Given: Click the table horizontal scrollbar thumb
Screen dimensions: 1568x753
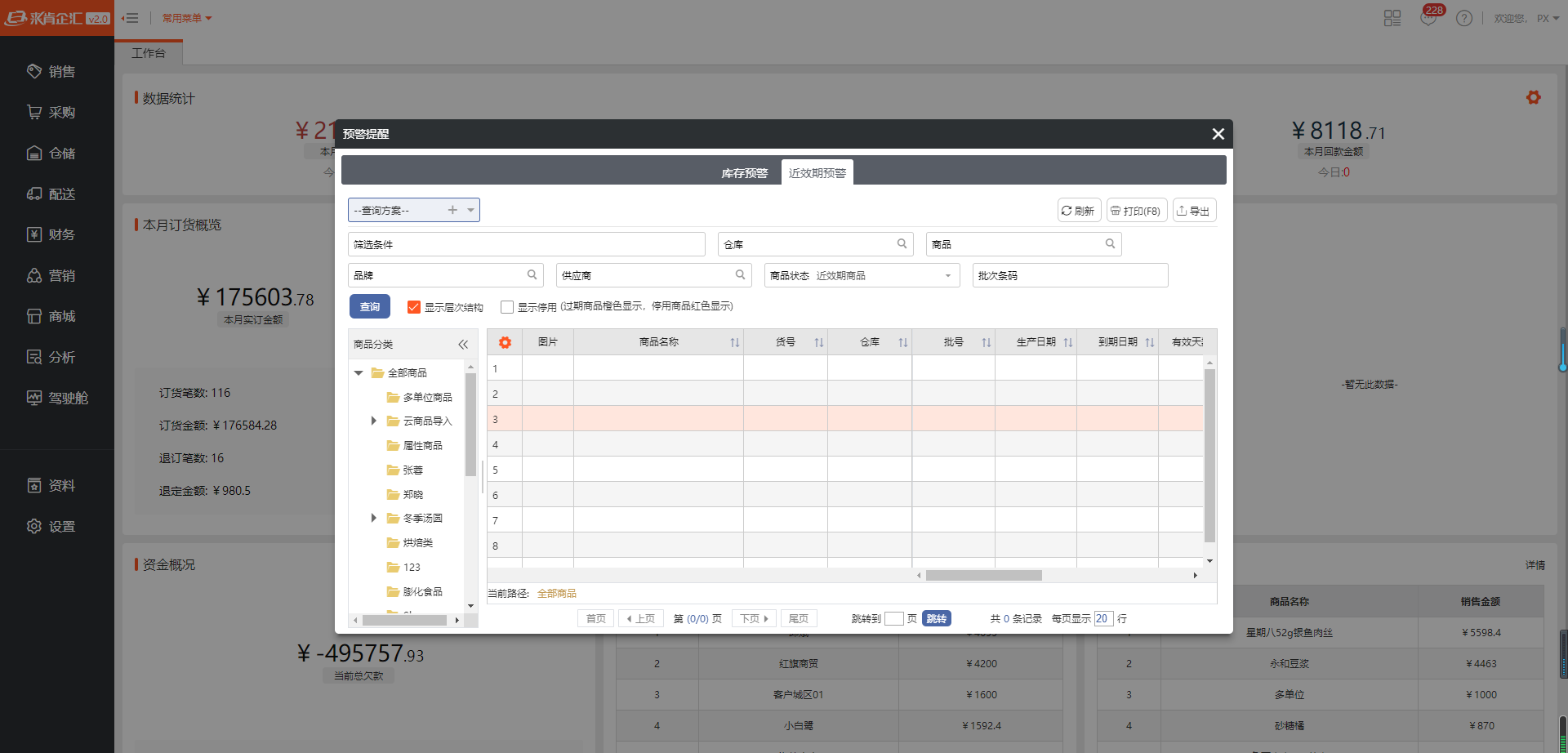Looking at the screenshot, I should click(983, 575).
